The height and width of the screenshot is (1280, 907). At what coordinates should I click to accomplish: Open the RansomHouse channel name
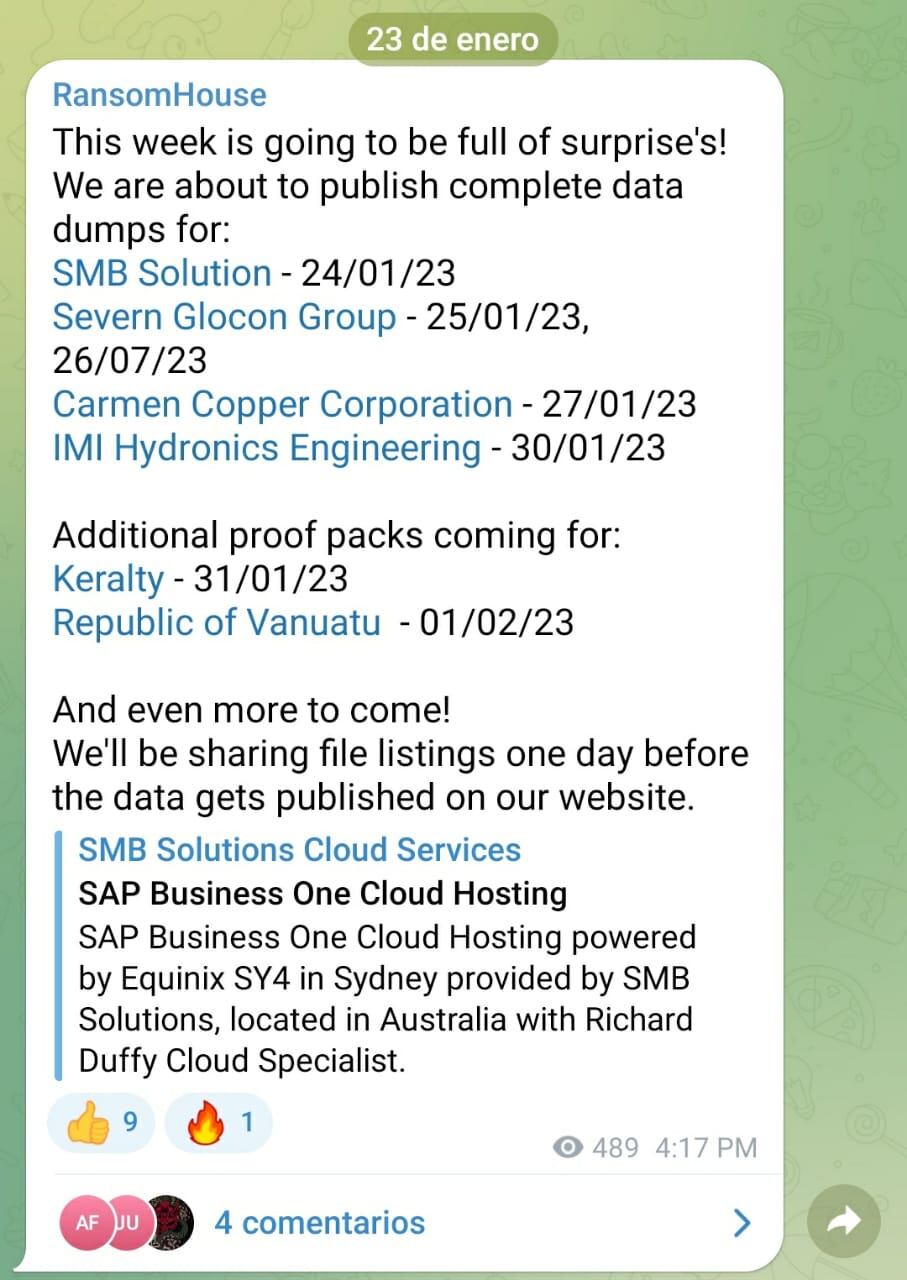coord(159,95)
